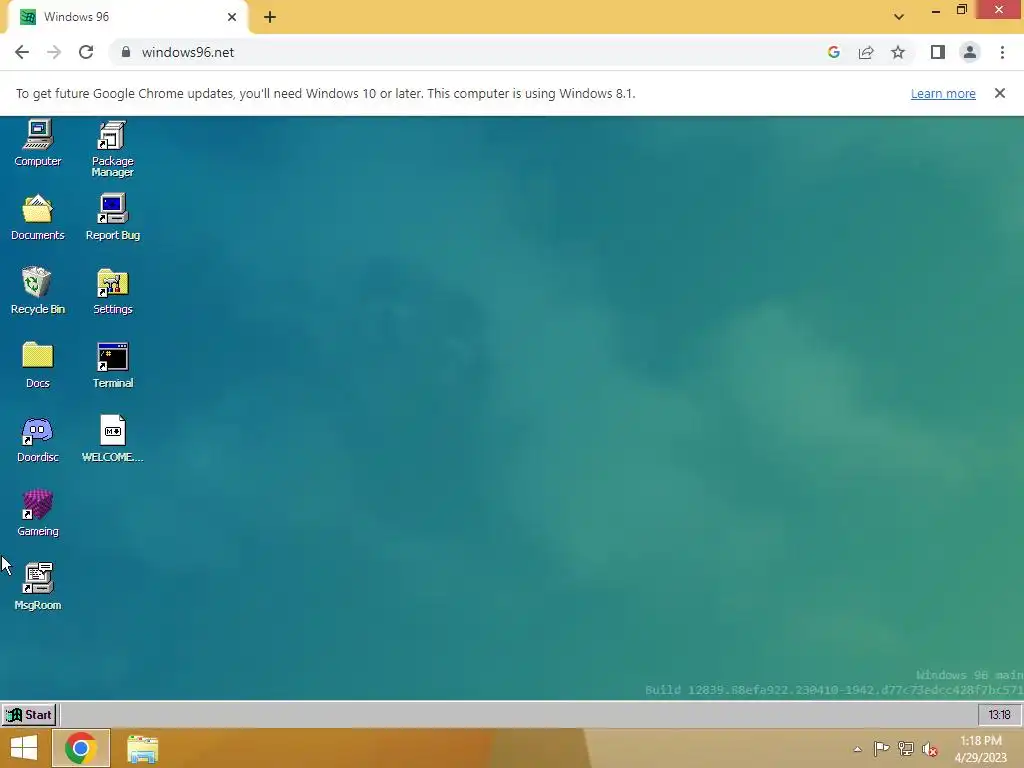
Task: Toggle the Chrome side panel
Action: click(x=937, y=52)
